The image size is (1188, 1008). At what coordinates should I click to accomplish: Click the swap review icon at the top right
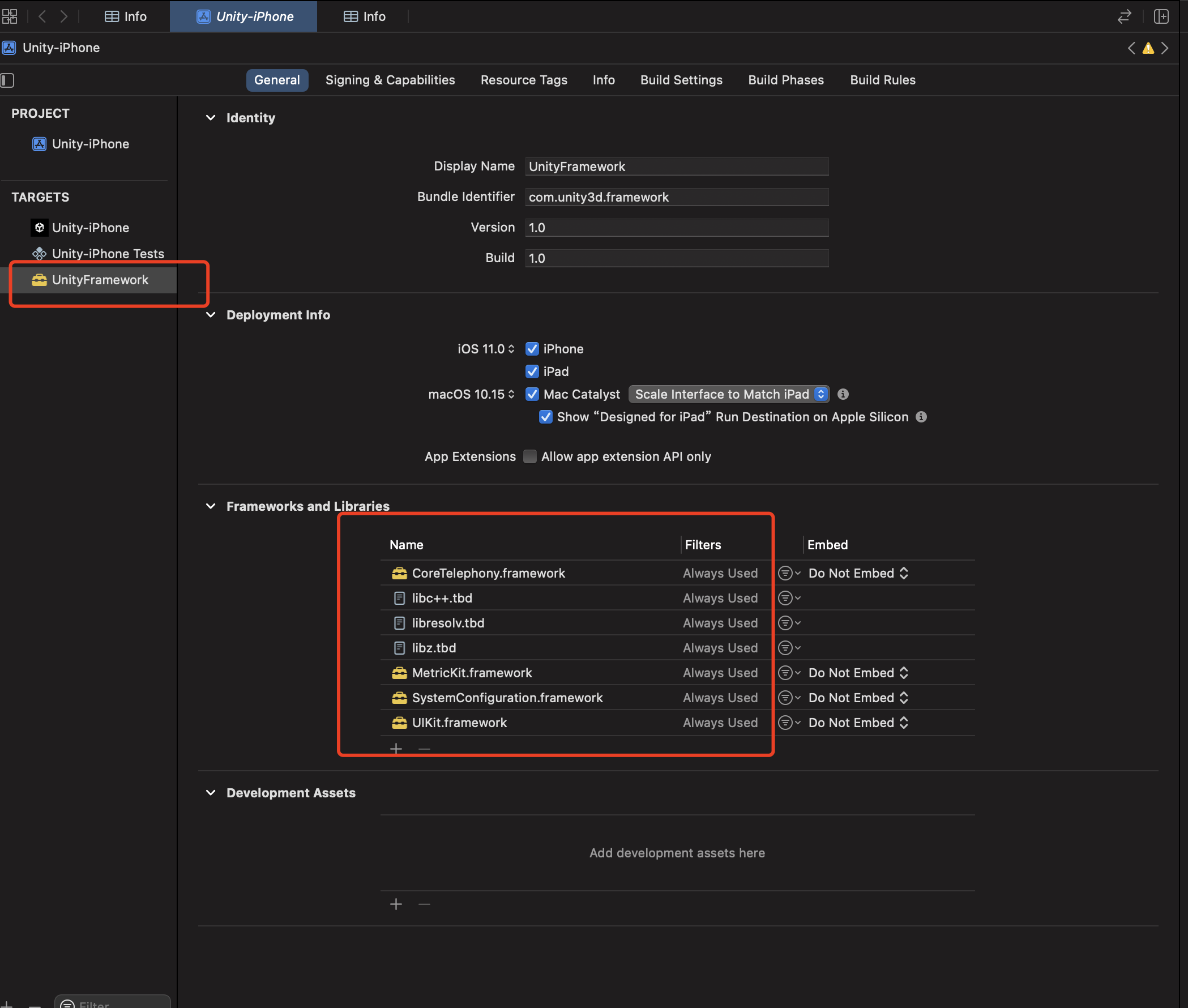1124,16
